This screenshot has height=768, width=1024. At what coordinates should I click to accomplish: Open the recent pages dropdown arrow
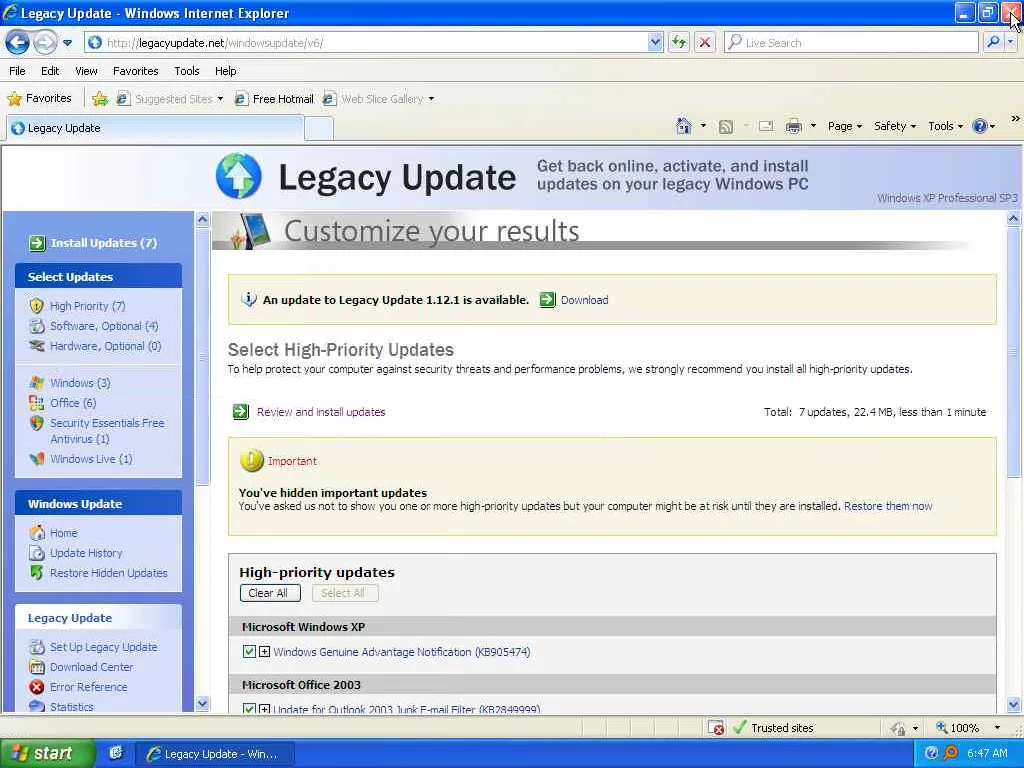tap(67, 43)
